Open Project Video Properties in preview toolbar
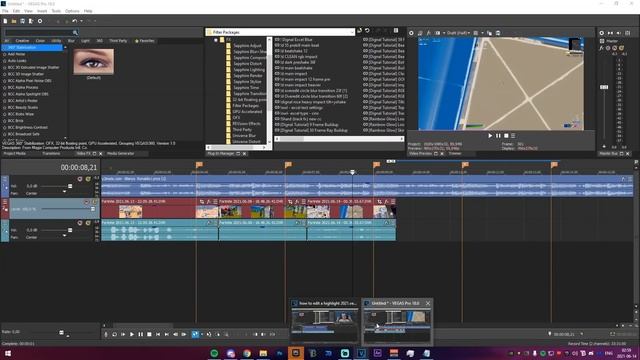The width and height of the screenshot is (640, 360). tap(411, 33)
